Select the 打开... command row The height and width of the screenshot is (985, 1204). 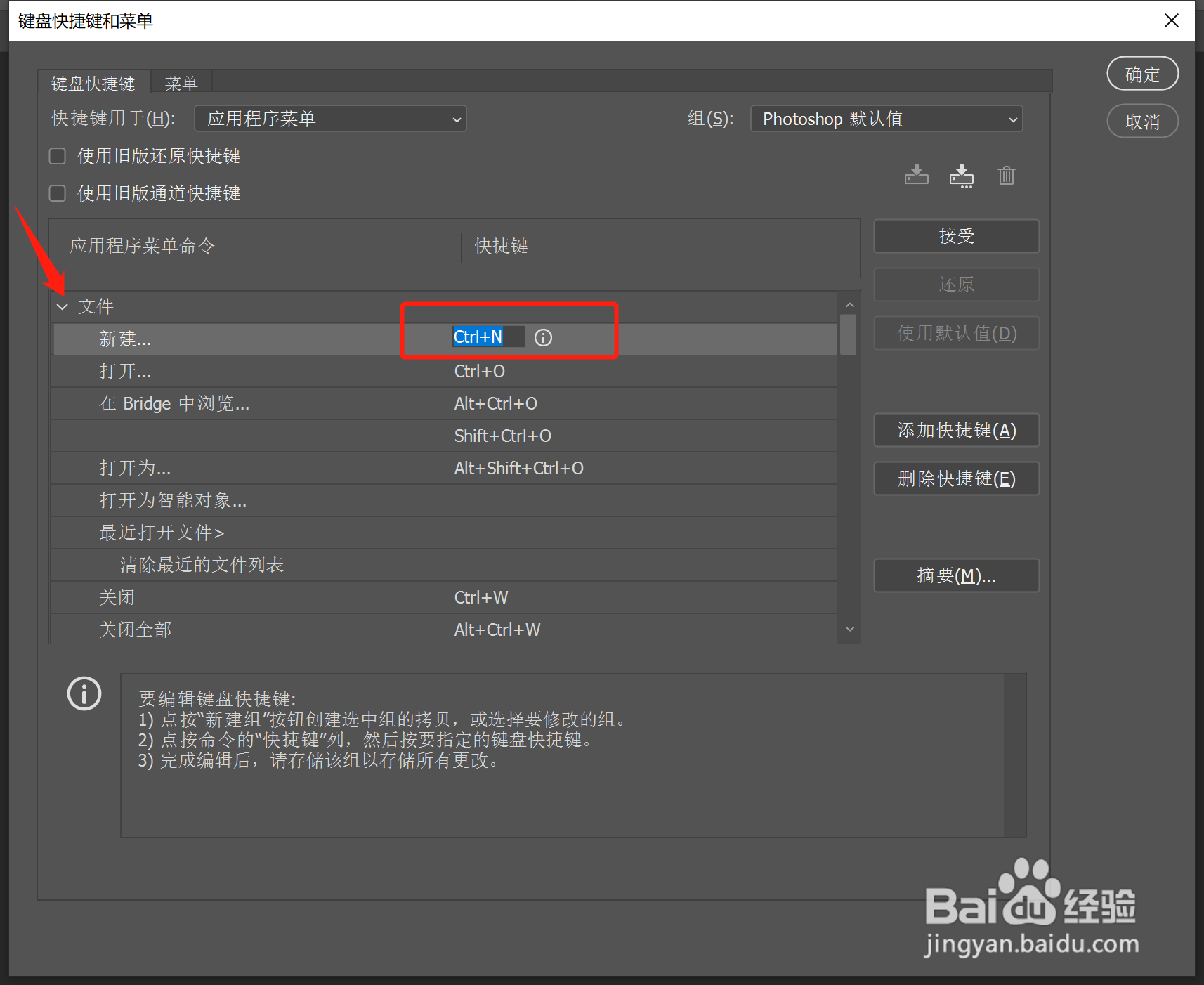(444, 371)
